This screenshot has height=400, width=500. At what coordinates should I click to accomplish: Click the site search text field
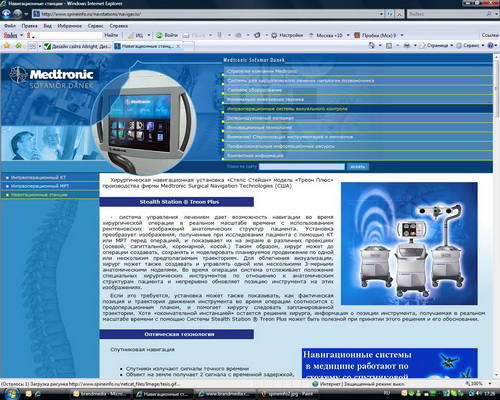(x=302, y=166)
